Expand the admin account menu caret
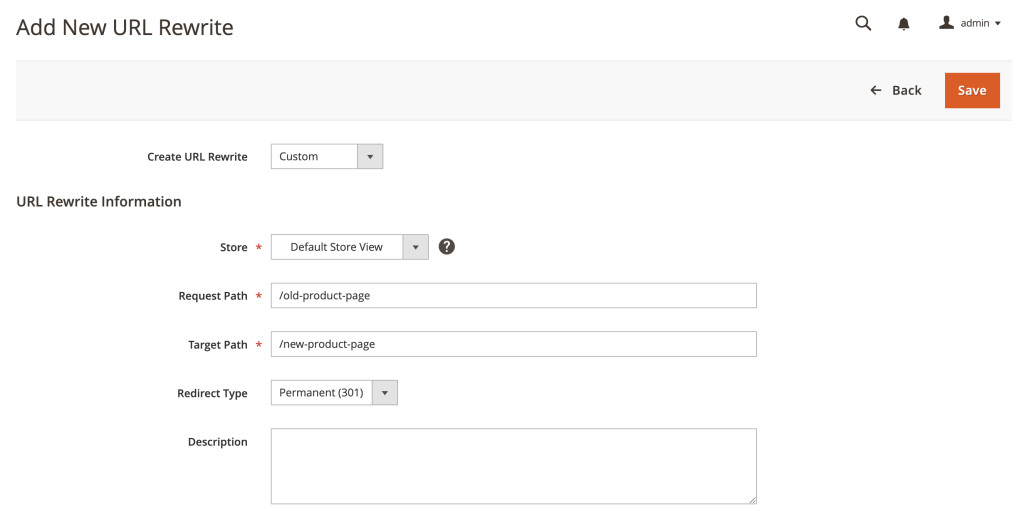Image resolution: width=1024 pixels, height=517 pixels. point(998,24)
